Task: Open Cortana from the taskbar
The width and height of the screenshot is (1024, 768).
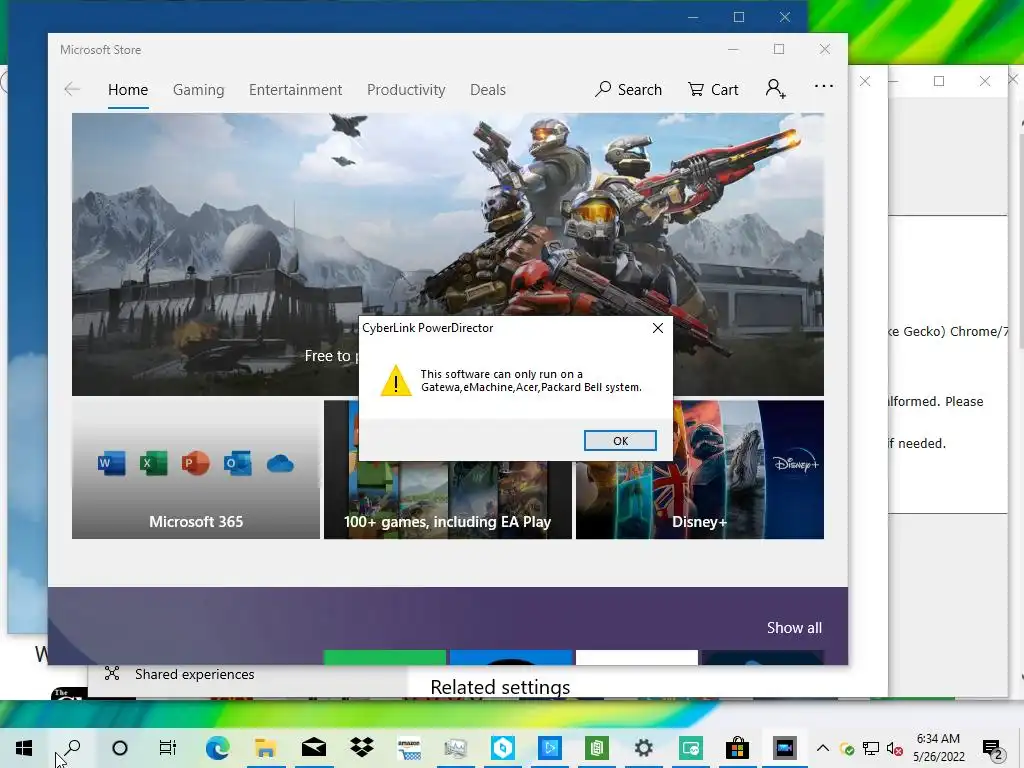Action: pos(120,748)
